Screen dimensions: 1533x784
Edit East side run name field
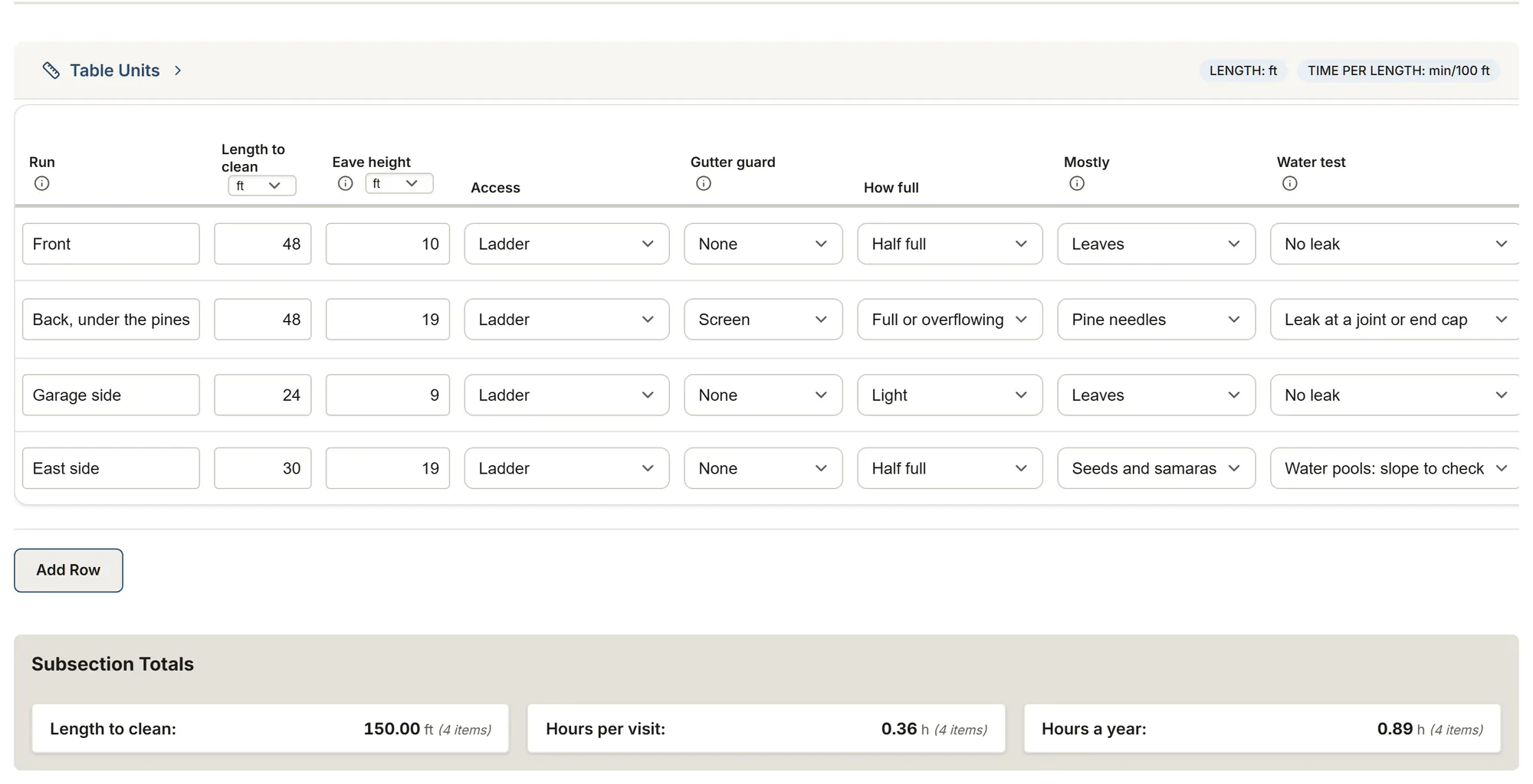click(x=111, y=468)
